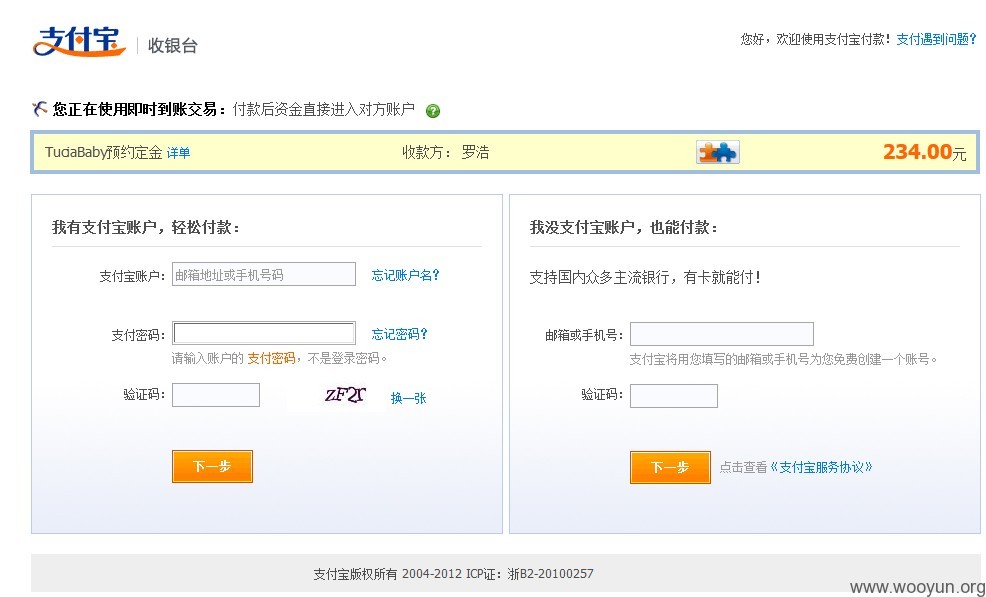Click the 我没支付宝账户,也能付款 heading
This screenshot has width=986, height=597.
[624, 227]
